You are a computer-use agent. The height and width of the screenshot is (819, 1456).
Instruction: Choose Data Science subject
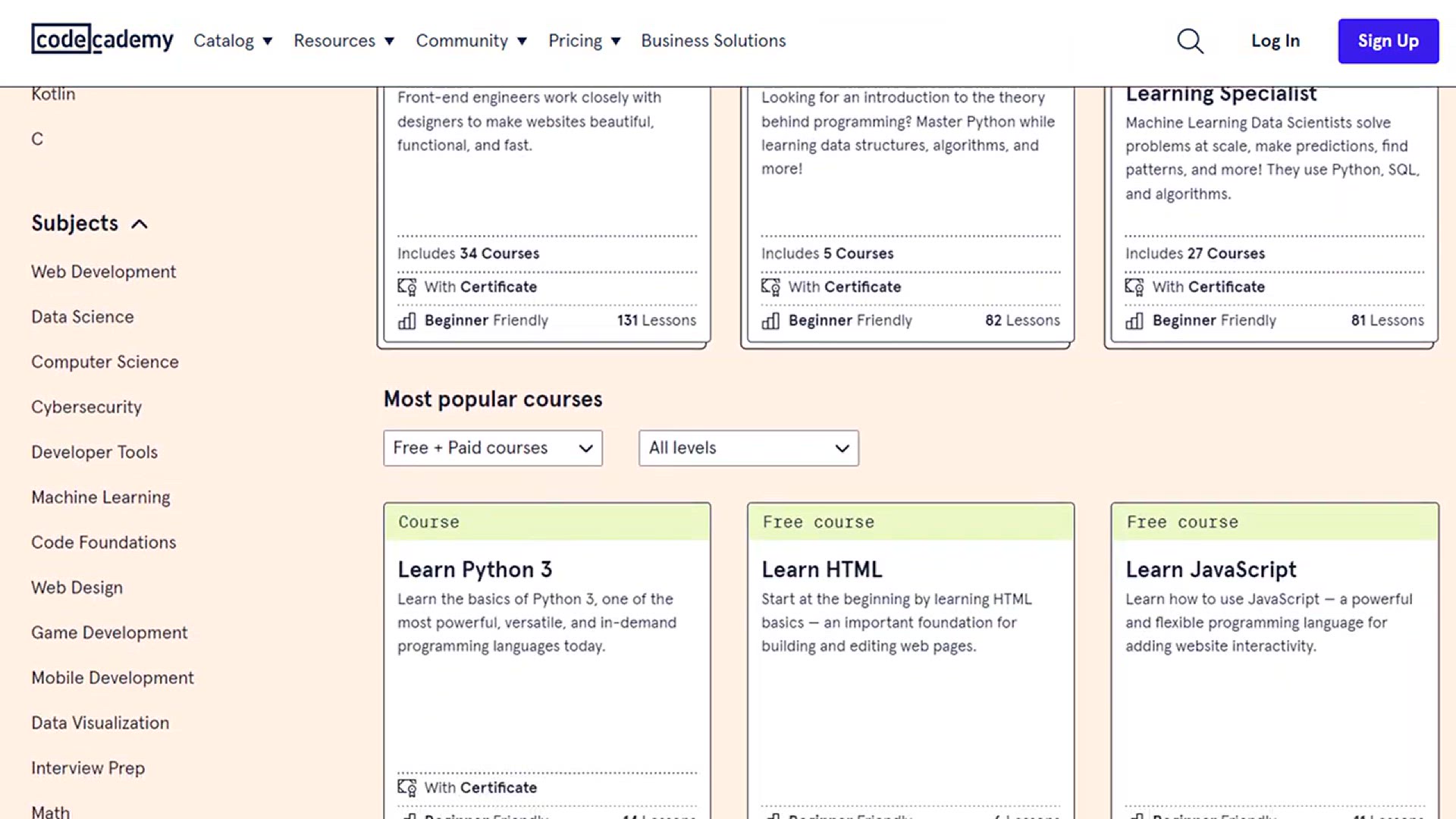[x=83, y=317]
